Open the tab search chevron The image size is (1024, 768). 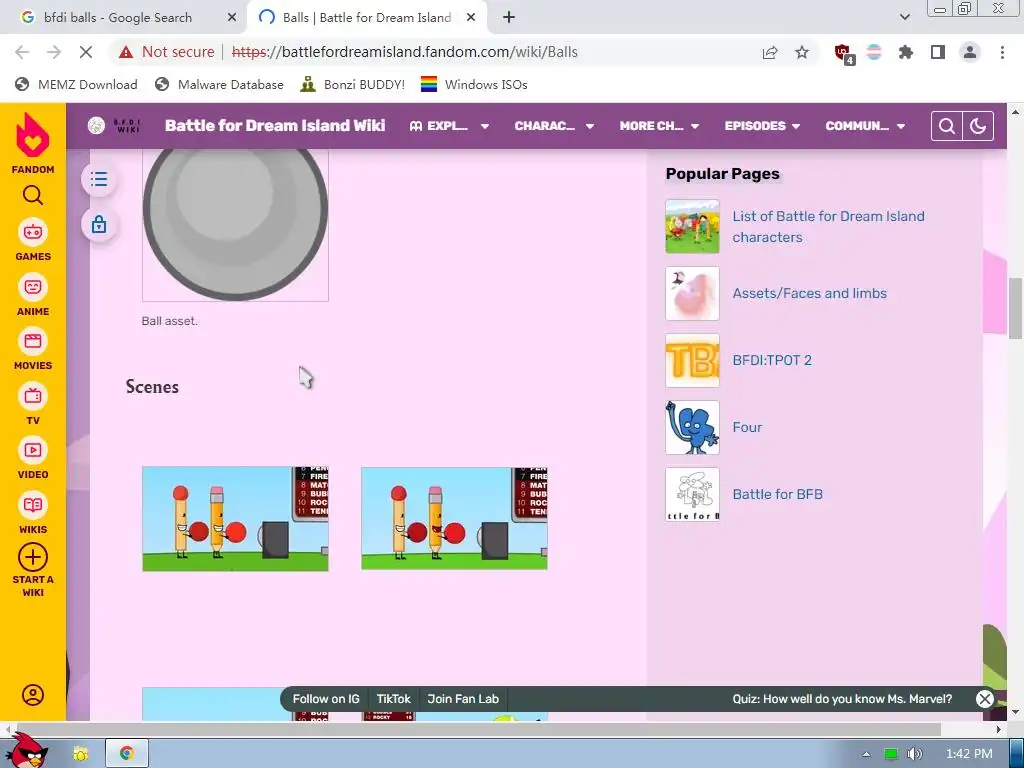pos(904,17)
